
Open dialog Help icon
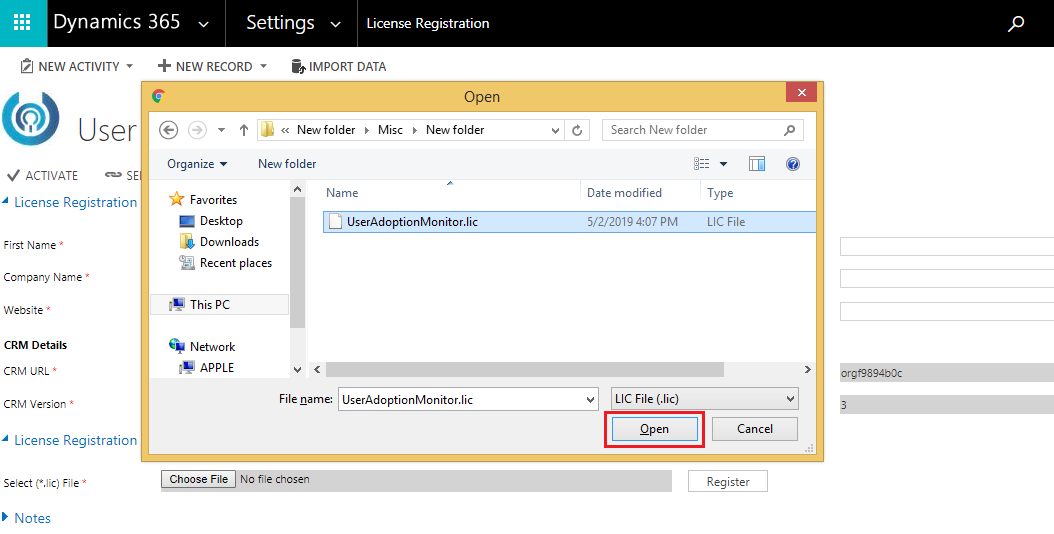793,163
